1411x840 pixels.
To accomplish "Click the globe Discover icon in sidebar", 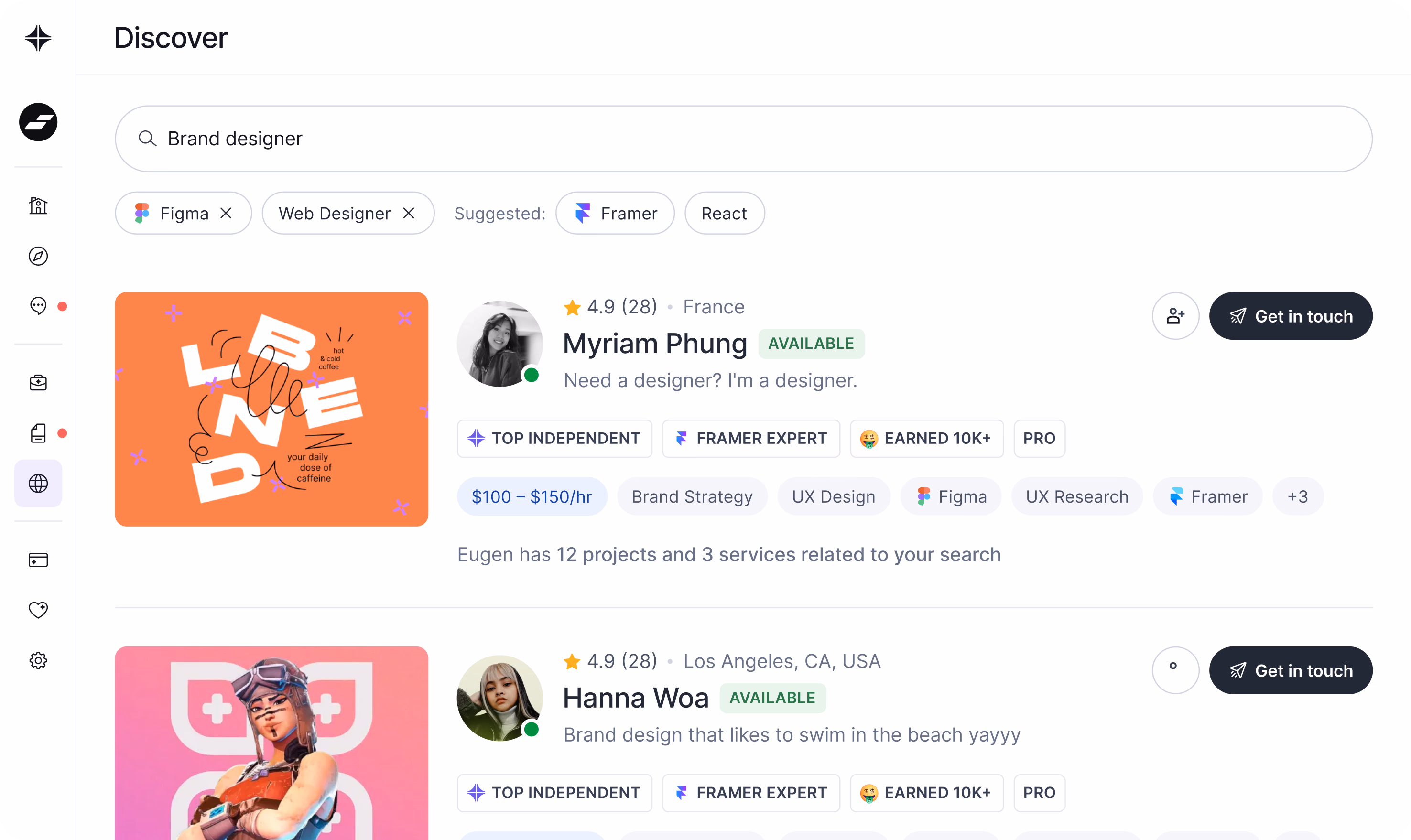I will pyautogui.click(x=38, y=484).
